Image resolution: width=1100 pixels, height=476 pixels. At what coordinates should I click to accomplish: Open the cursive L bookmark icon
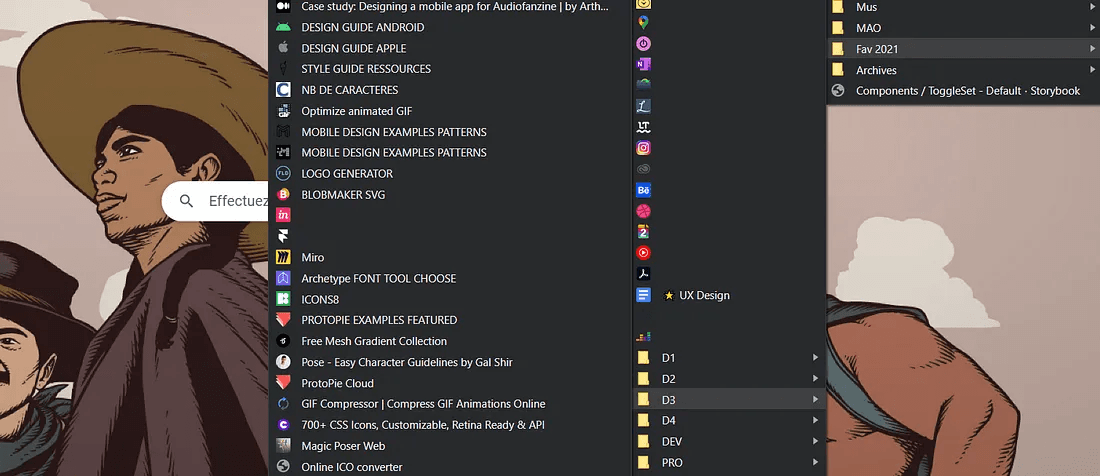click(643, 106)
